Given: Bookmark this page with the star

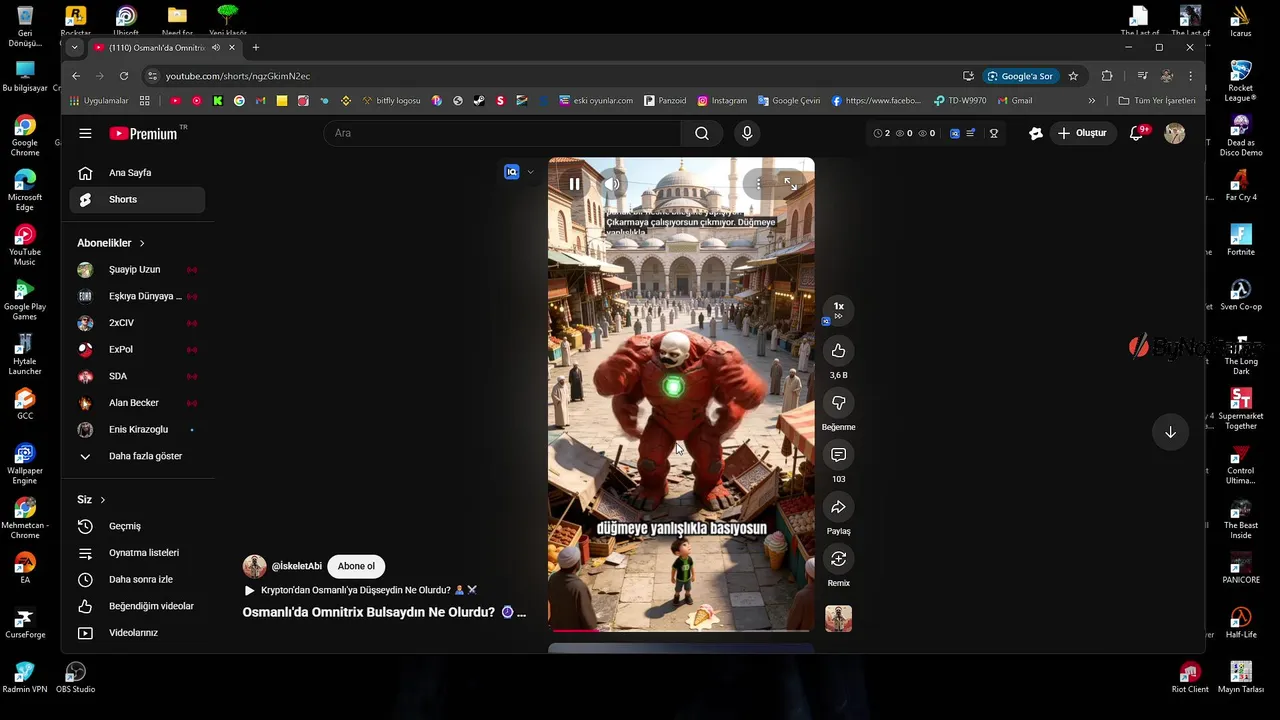Looking at the screenshot, I should click(x=1073, y=76).
